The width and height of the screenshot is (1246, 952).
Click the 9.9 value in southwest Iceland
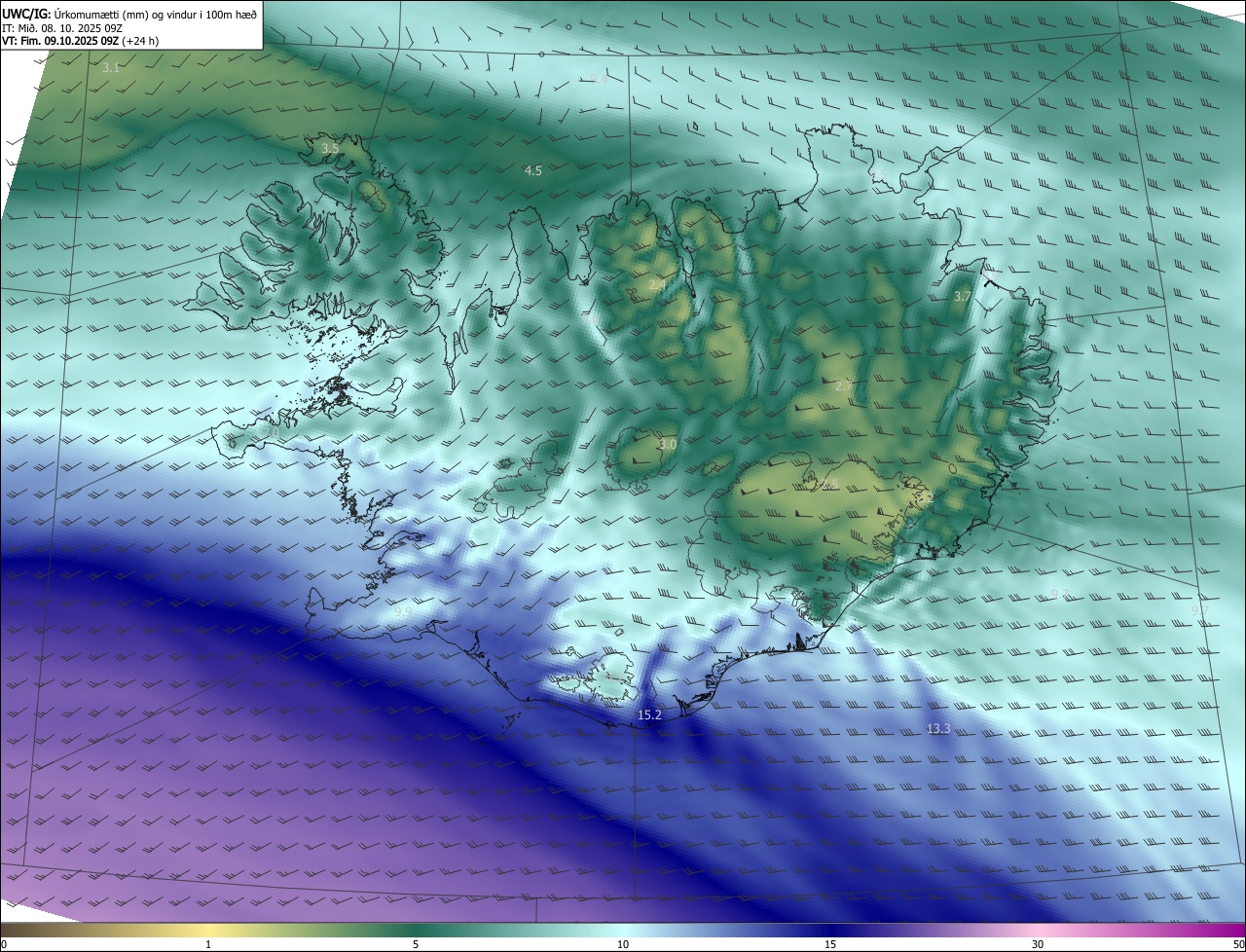(x=403, y=612)
